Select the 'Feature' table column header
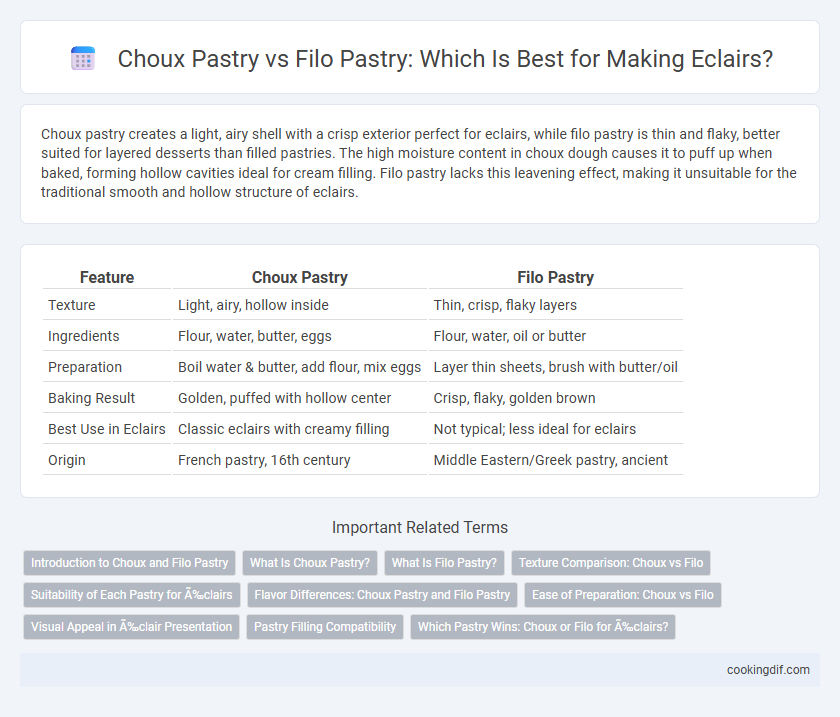The width and height of the screenshot is (840, 717). [107, 277]
